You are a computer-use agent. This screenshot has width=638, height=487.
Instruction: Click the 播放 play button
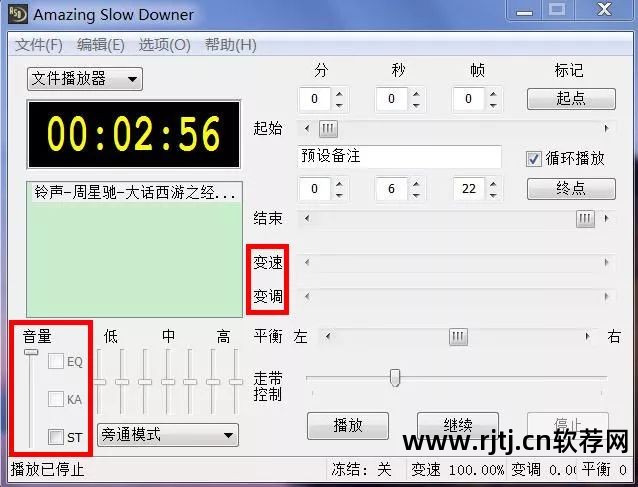tap(348, 426)
